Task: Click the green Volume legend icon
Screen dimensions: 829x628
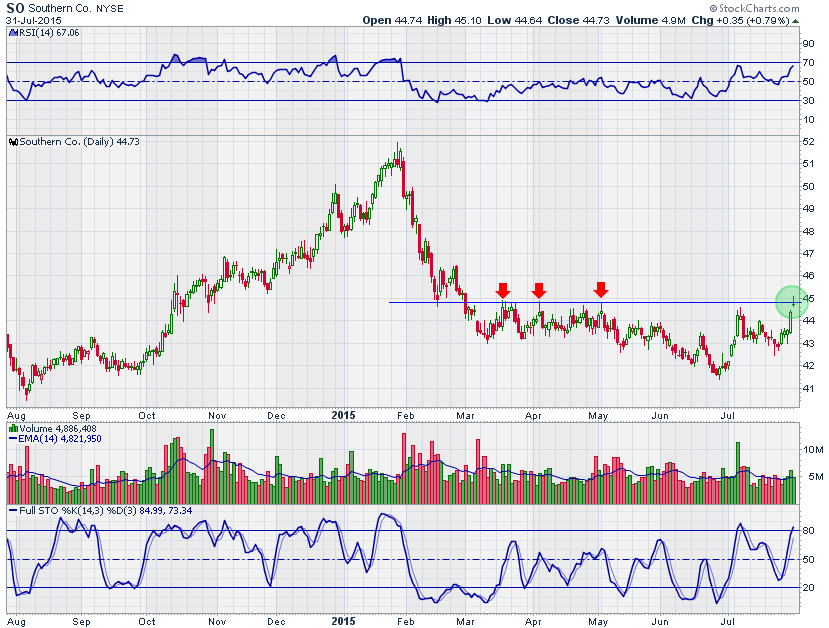Action: point(10,427)
